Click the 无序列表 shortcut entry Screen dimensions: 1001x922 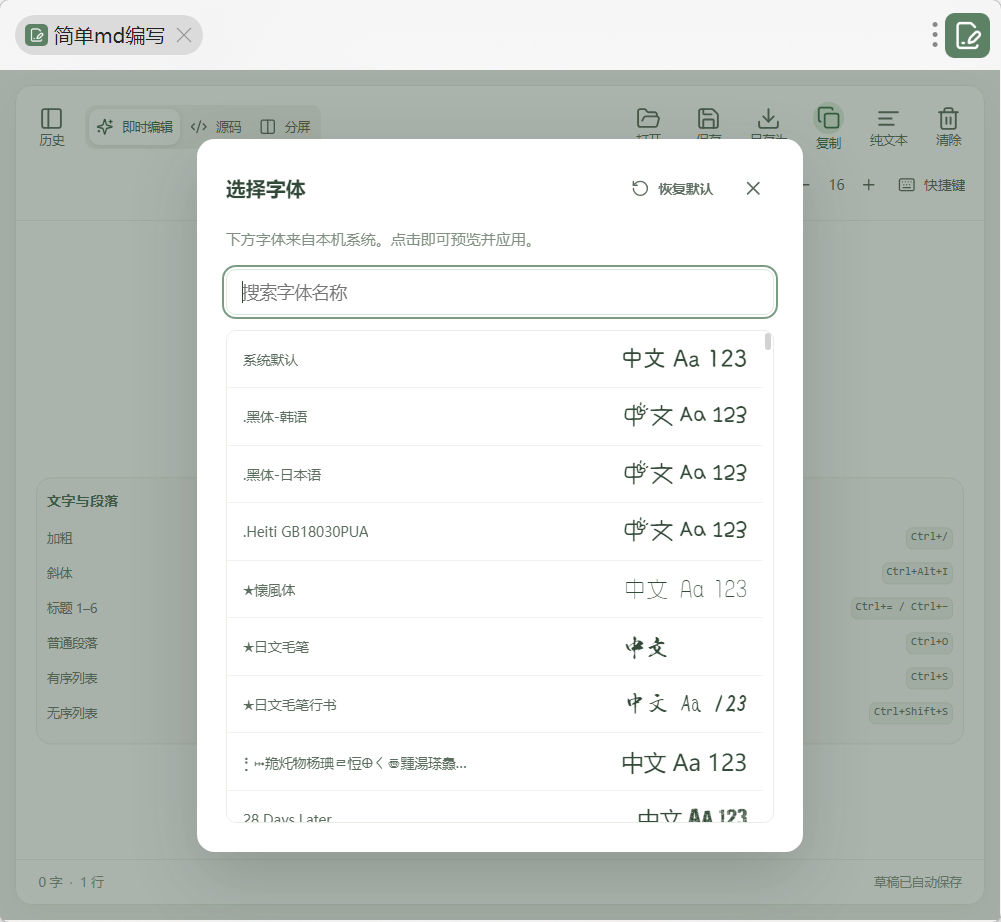(x=72, y=713)
